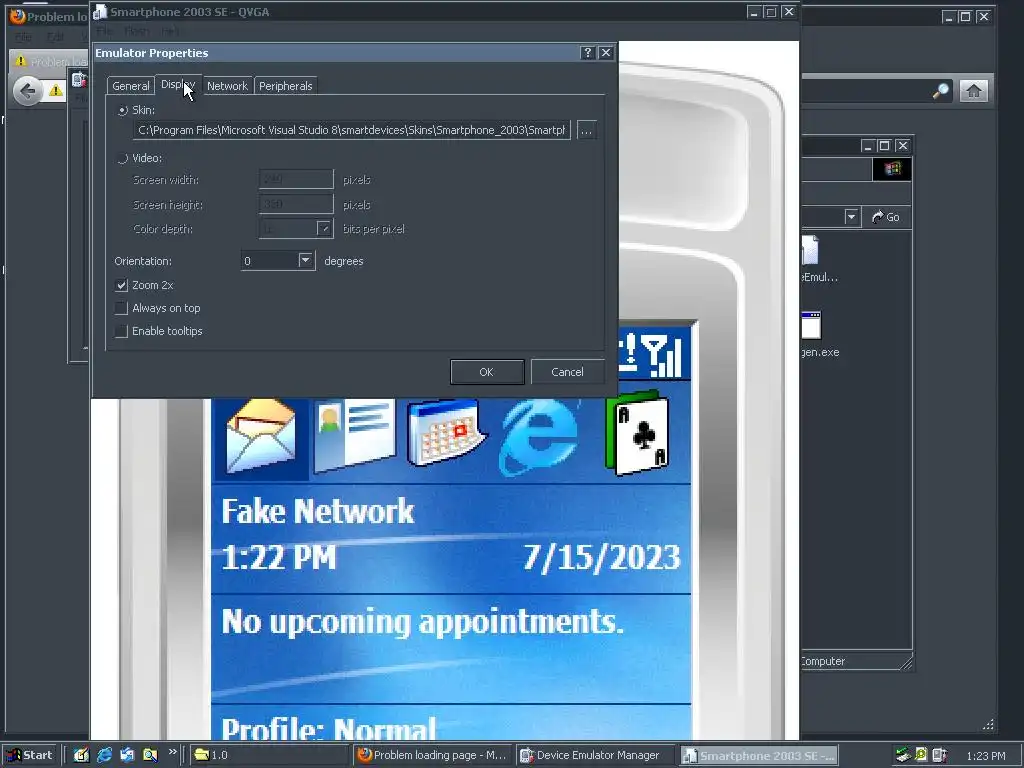1024x768 pixels.
Task: Check the Enable tooltips option
Action: pos(121,331)
